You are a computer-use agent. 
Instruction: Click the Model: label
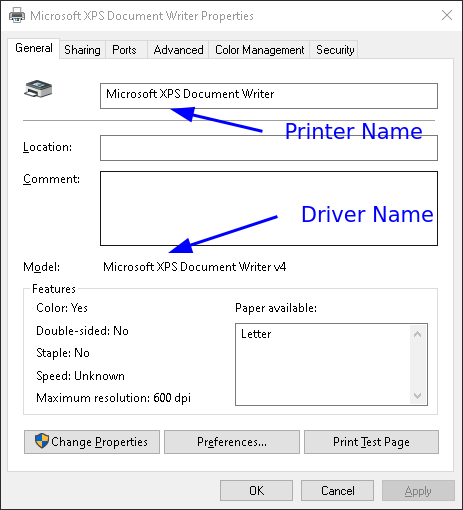41,267
